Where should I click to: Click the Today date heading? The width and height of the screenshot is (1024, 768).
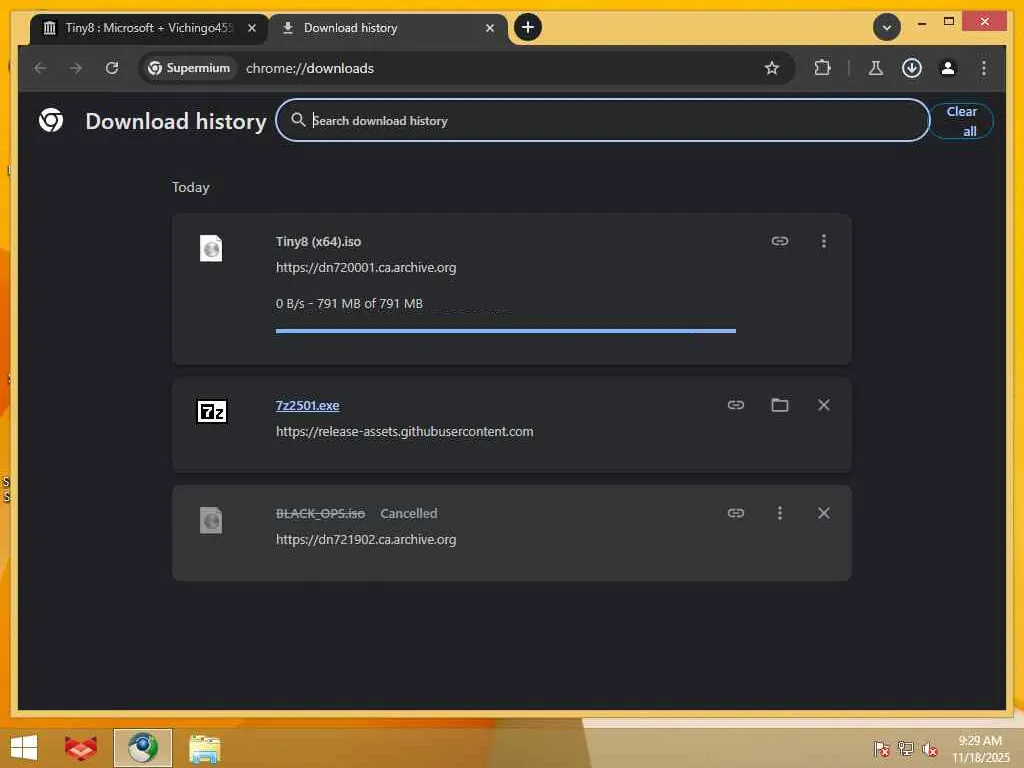[x=191, y=187]
